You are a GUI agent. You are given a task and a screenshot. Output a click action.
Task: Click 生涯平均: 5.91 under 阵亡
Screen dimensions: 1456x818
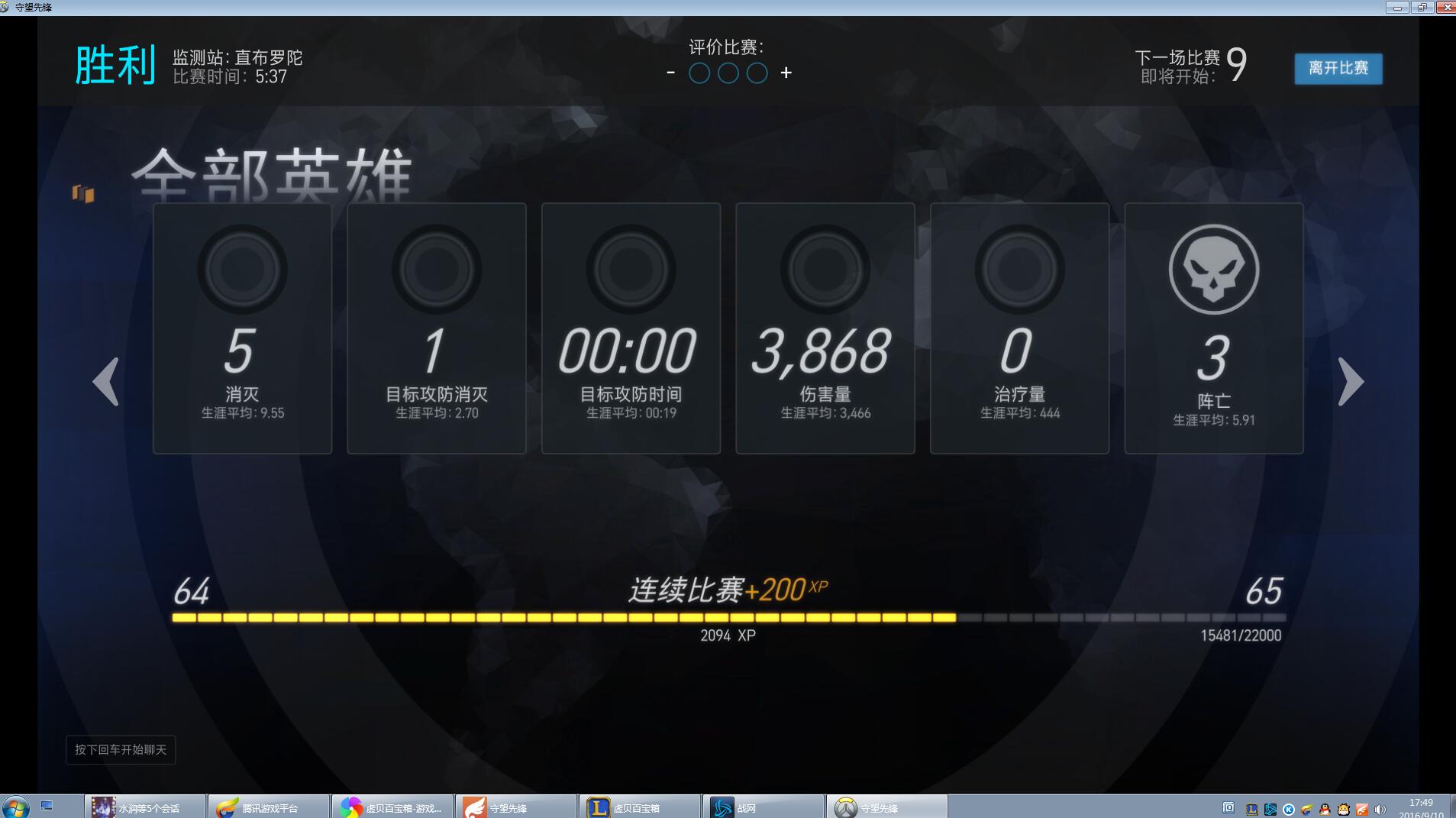1214,420
